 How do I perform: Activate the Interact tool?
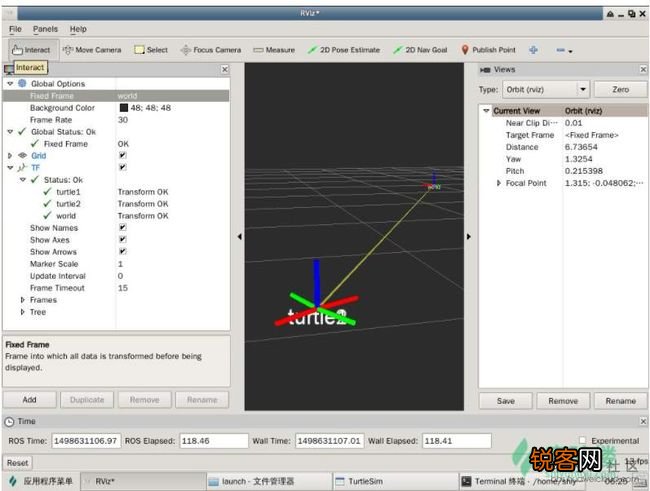coord(32,50)
